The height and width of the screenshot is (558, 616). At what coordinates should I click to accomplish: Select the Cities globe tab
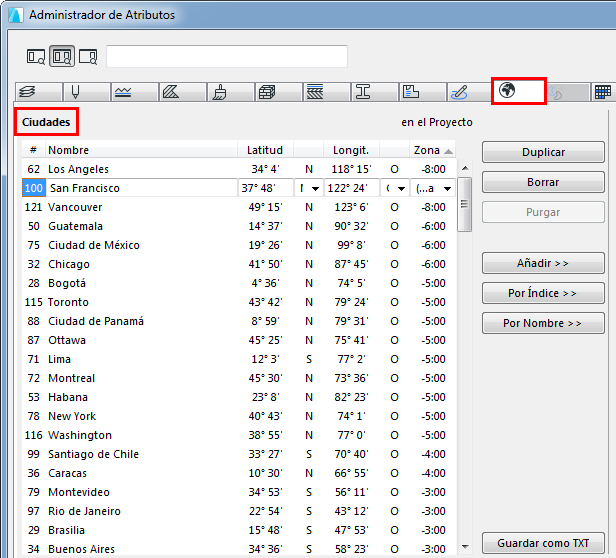click(519, 91)
